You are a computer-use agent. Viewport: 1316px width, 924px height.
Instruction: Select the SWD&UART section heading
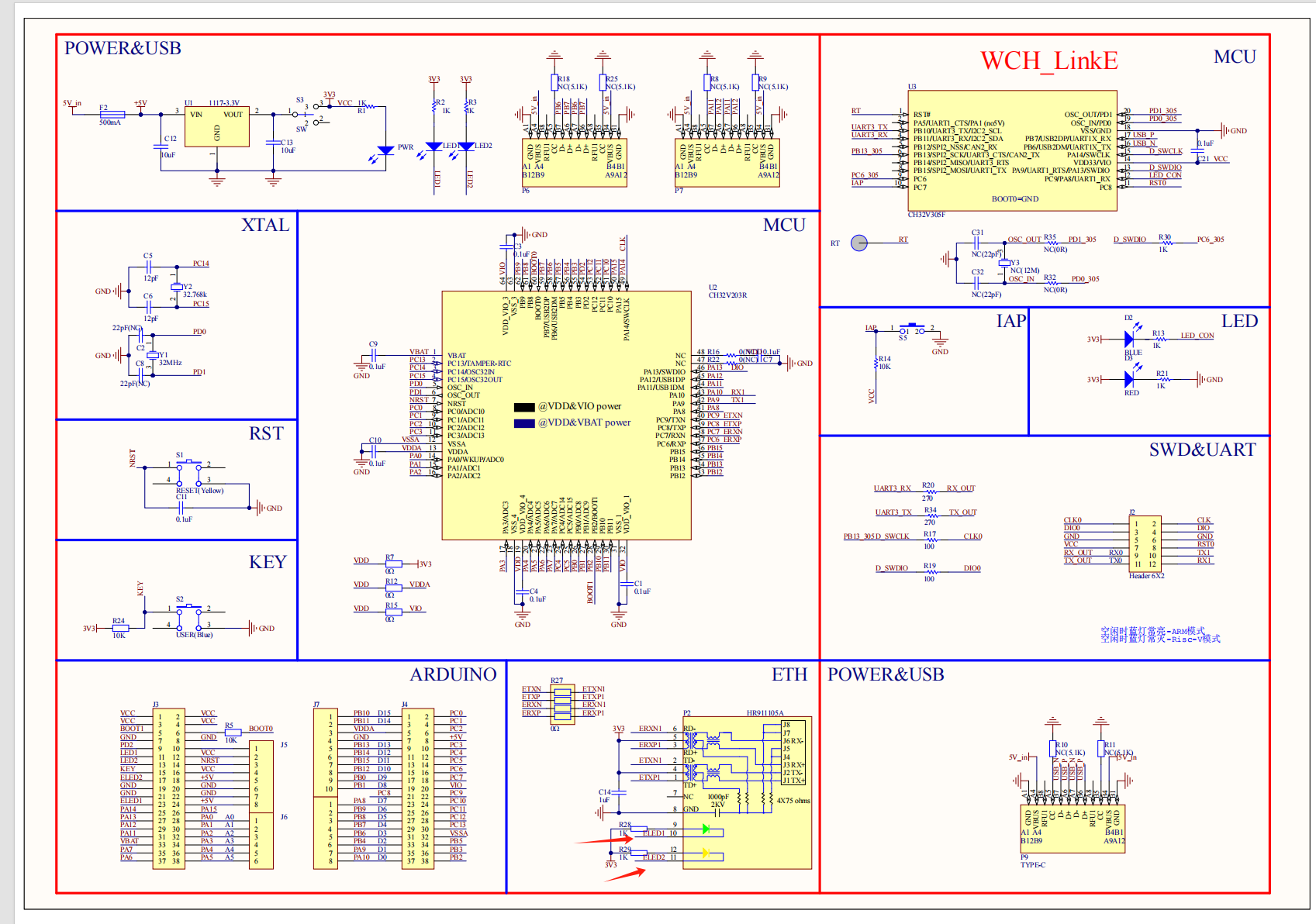point(1202,450)
